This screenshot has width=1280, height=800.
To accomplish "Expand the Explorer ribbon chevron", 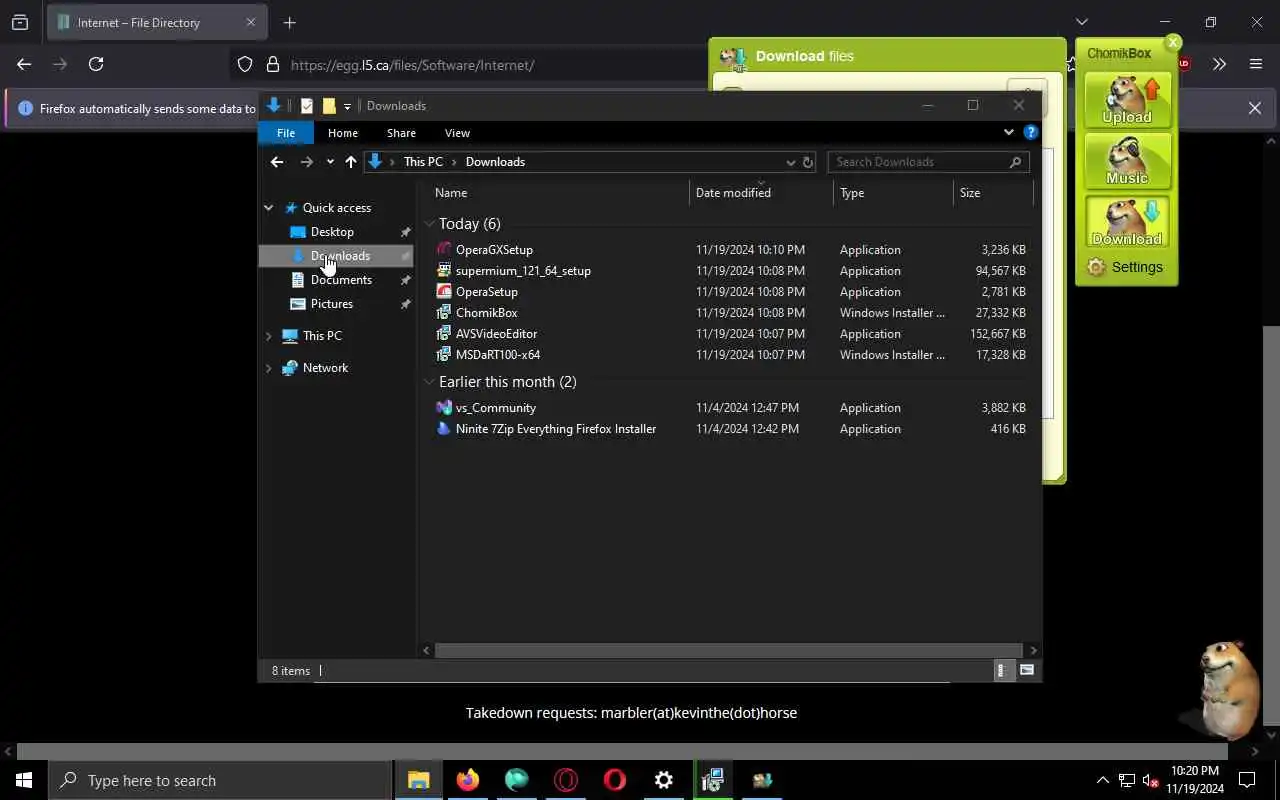I will coord(1008,132).
